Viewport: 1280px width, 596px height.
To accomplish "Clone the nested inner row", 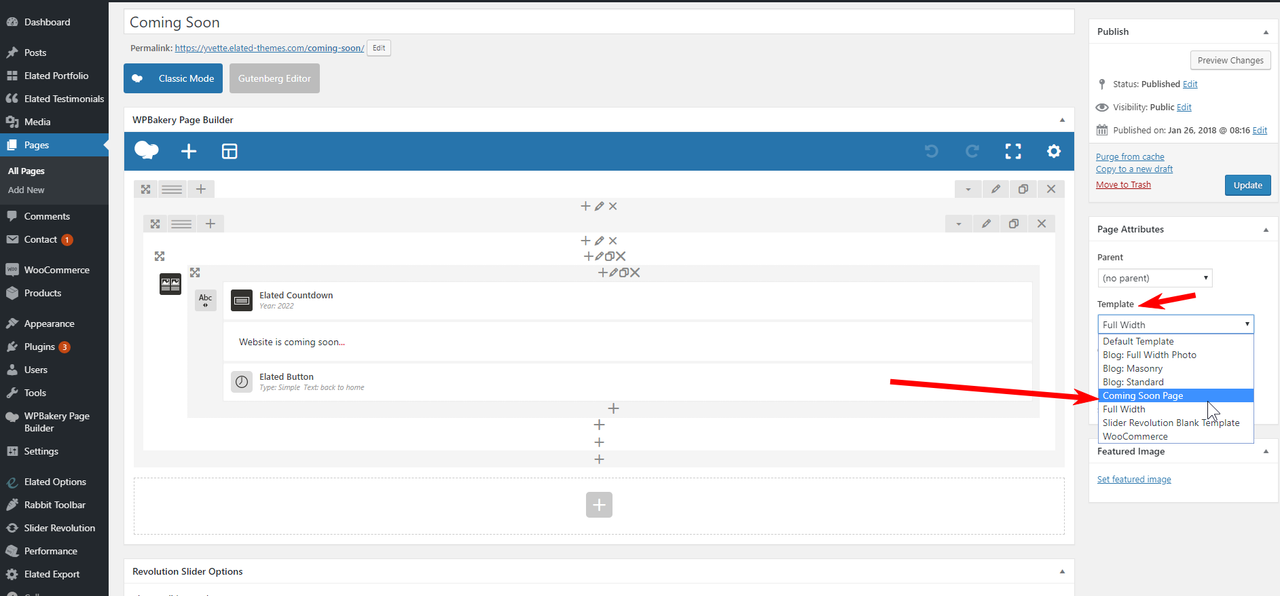I will 1014,224.
